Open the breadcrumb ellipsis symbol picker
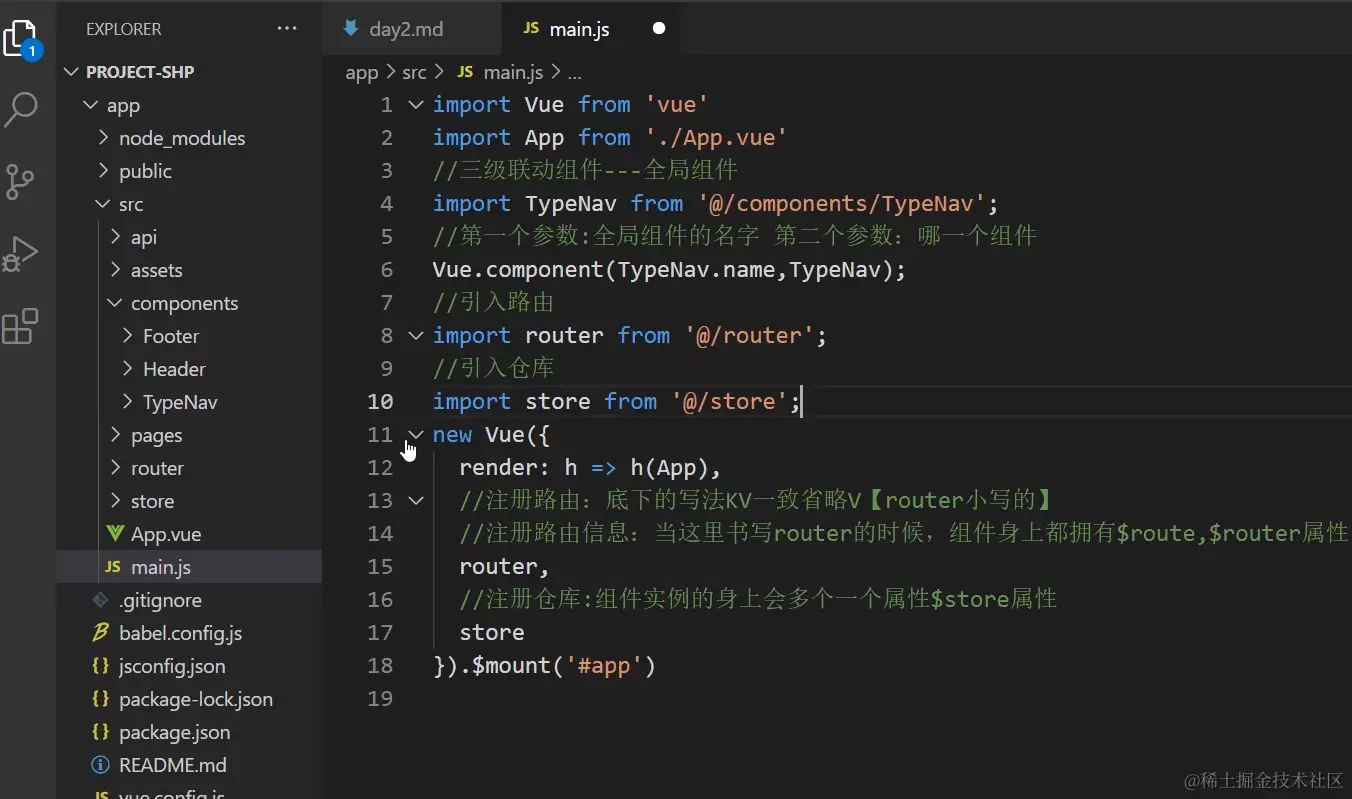The width and height of the screenshot is (1352, 799). coord(574,72)
